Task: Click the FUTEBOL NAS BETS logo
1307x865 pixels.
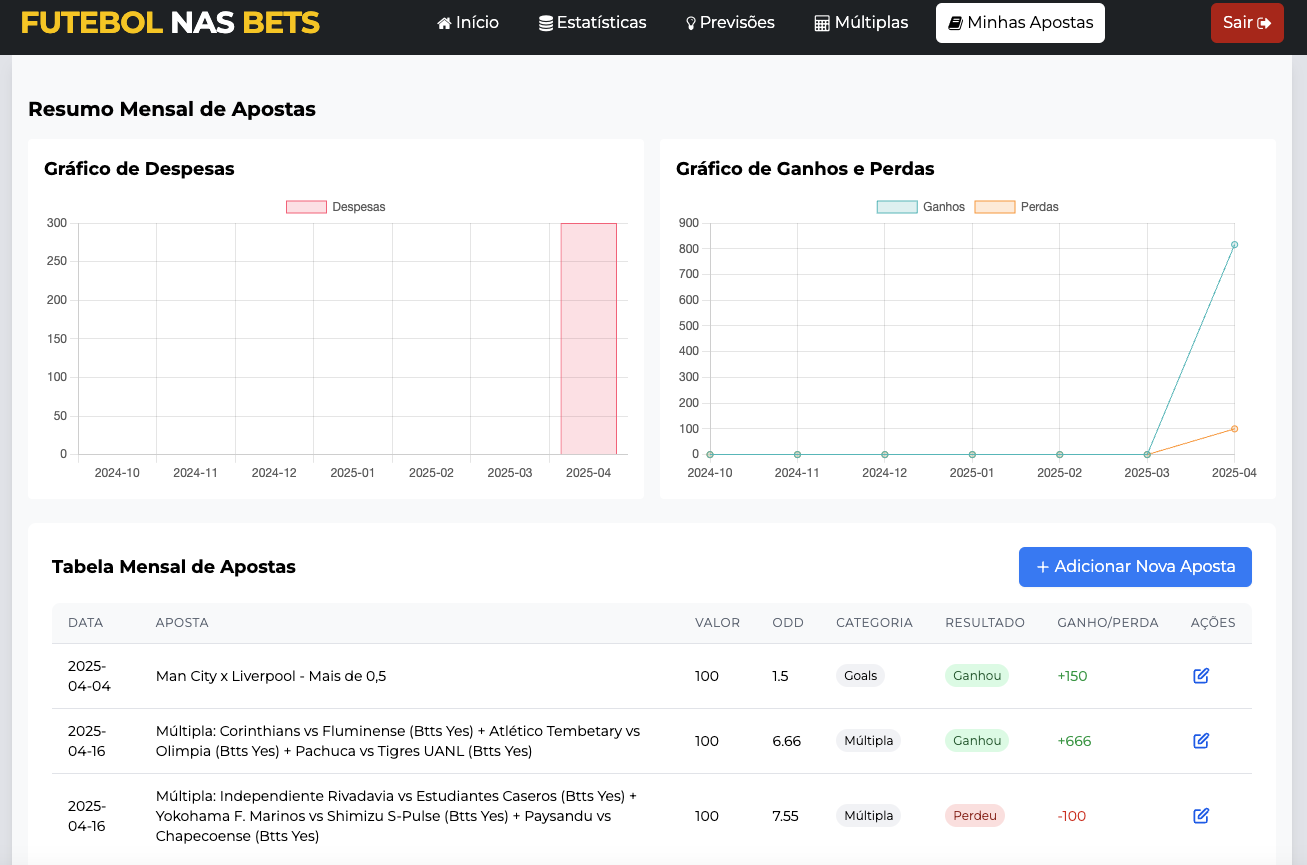Action: (x=170, y=23)
